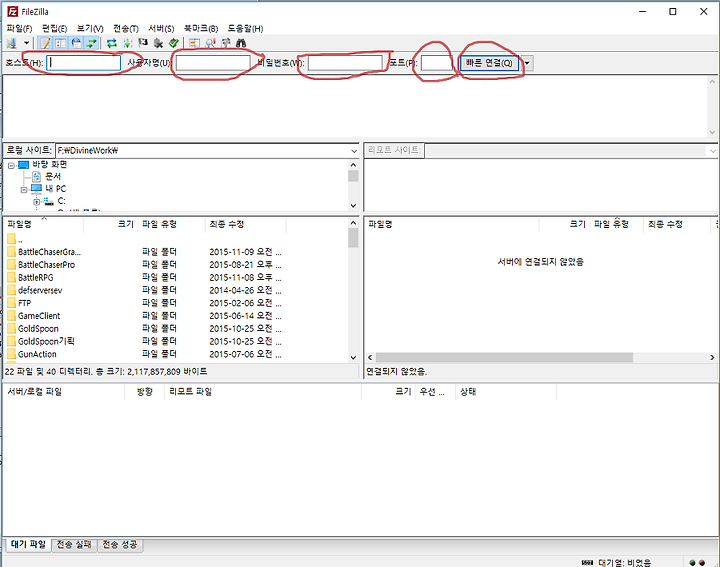Toggle synchronized browsing icon
This screenshot has width=720, height=567.
(x=225, y=43)
